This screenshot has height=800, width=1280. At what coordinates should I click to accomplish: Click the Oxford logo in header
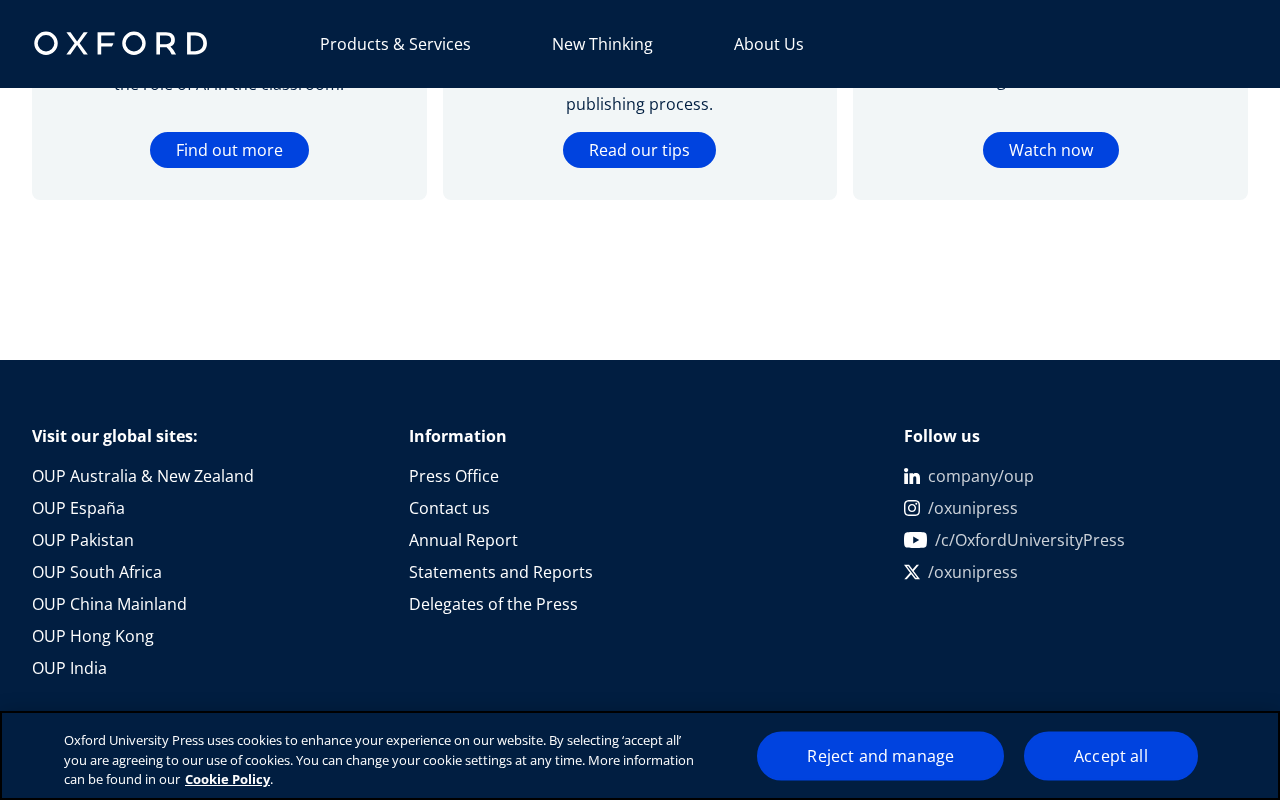pos(120,43)
